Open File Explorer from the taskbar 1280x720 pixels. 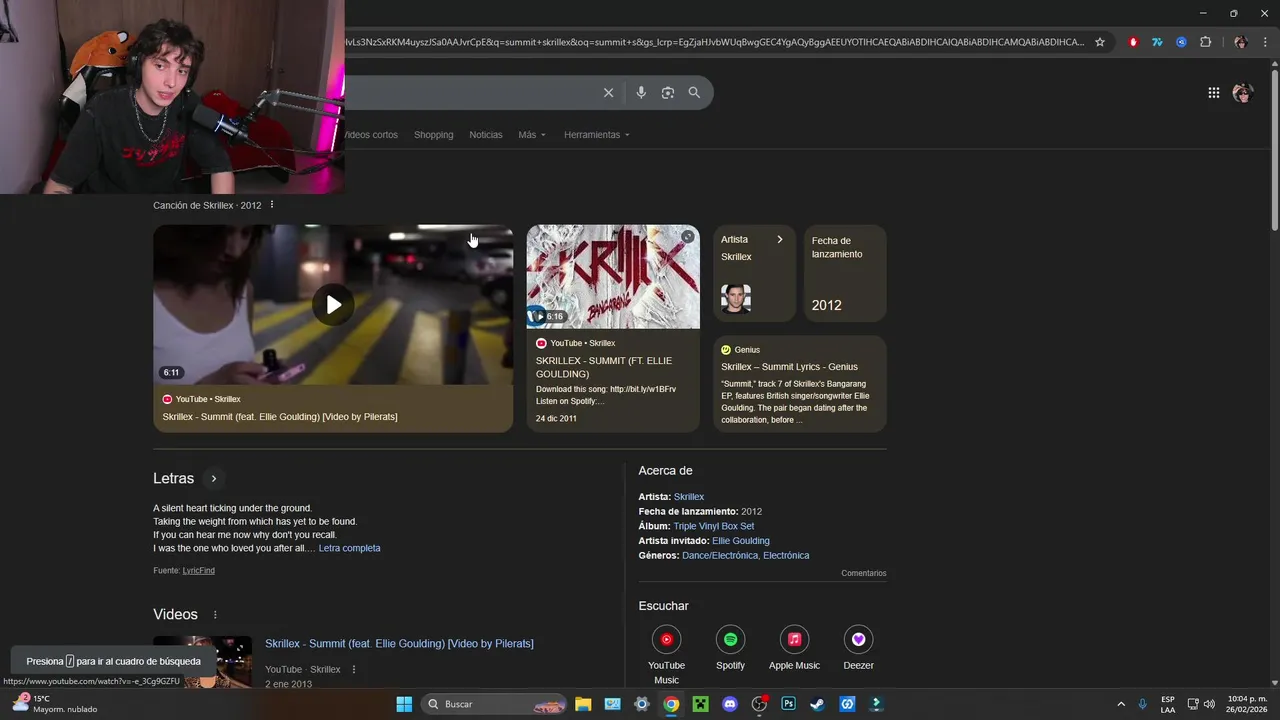pos(583,704)
